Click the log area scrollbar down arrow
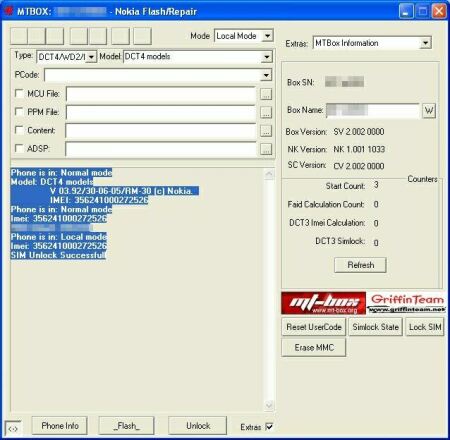450x440 pixels. (269, 405)
